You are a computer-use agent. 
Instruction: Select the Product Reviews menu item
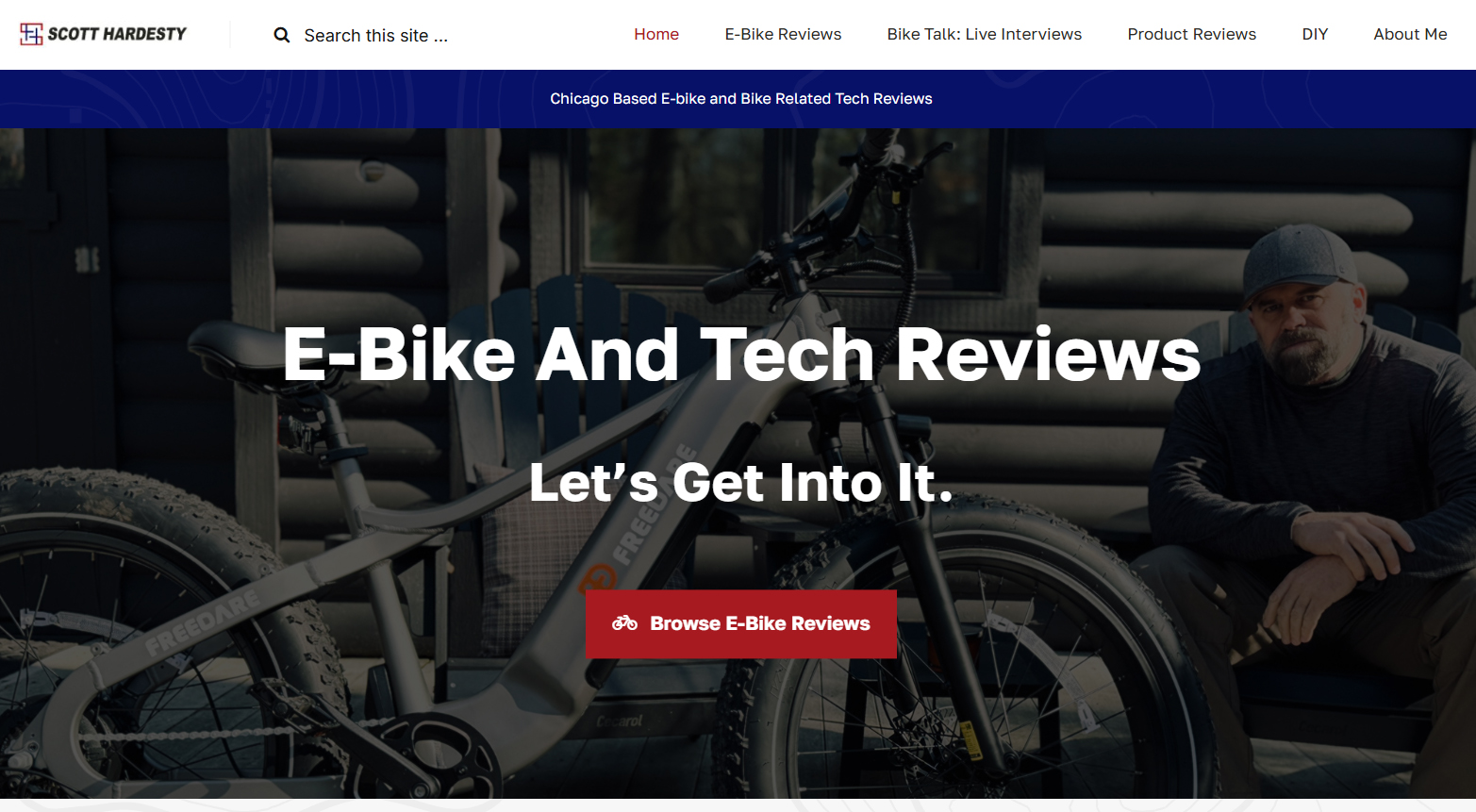(x=1191, y=34)
